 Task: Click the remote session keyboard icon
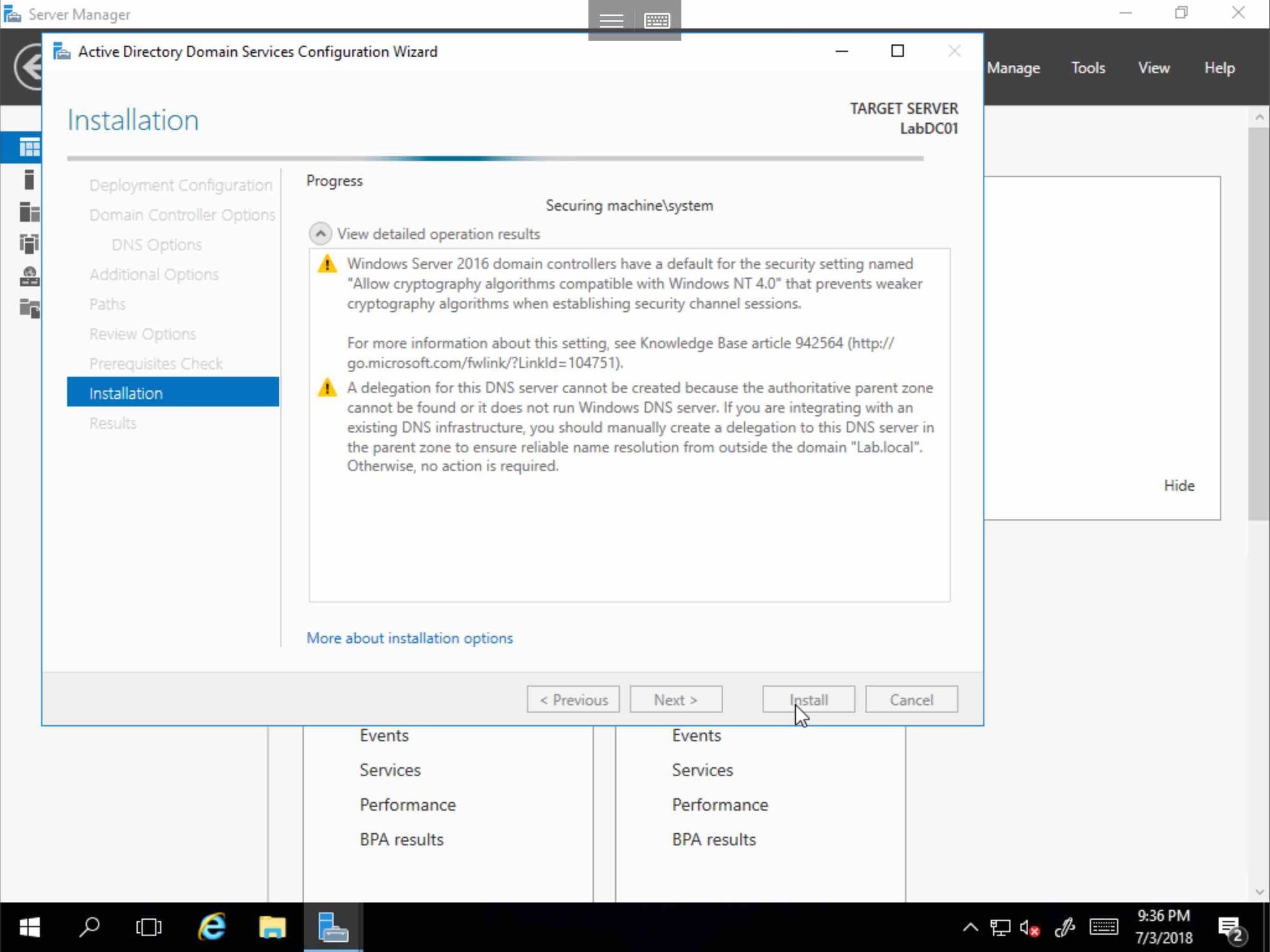pyautogui.click(x=657, y=21)
